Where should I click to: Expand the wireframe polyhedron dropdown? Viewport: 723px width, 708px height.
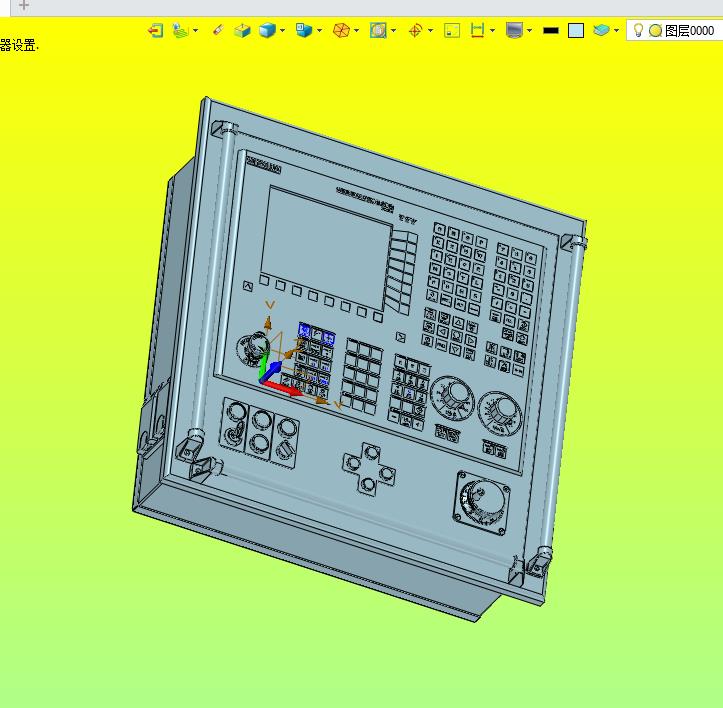pos(356,31)
